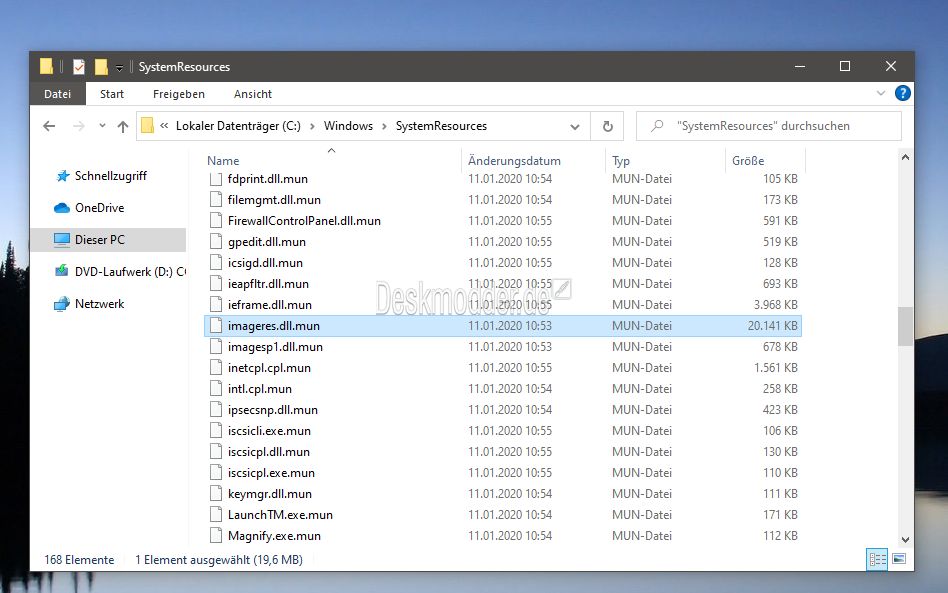Click the folder icon in title bar
The width and height of the screenshot is (948, 593).
click(47, 66)
